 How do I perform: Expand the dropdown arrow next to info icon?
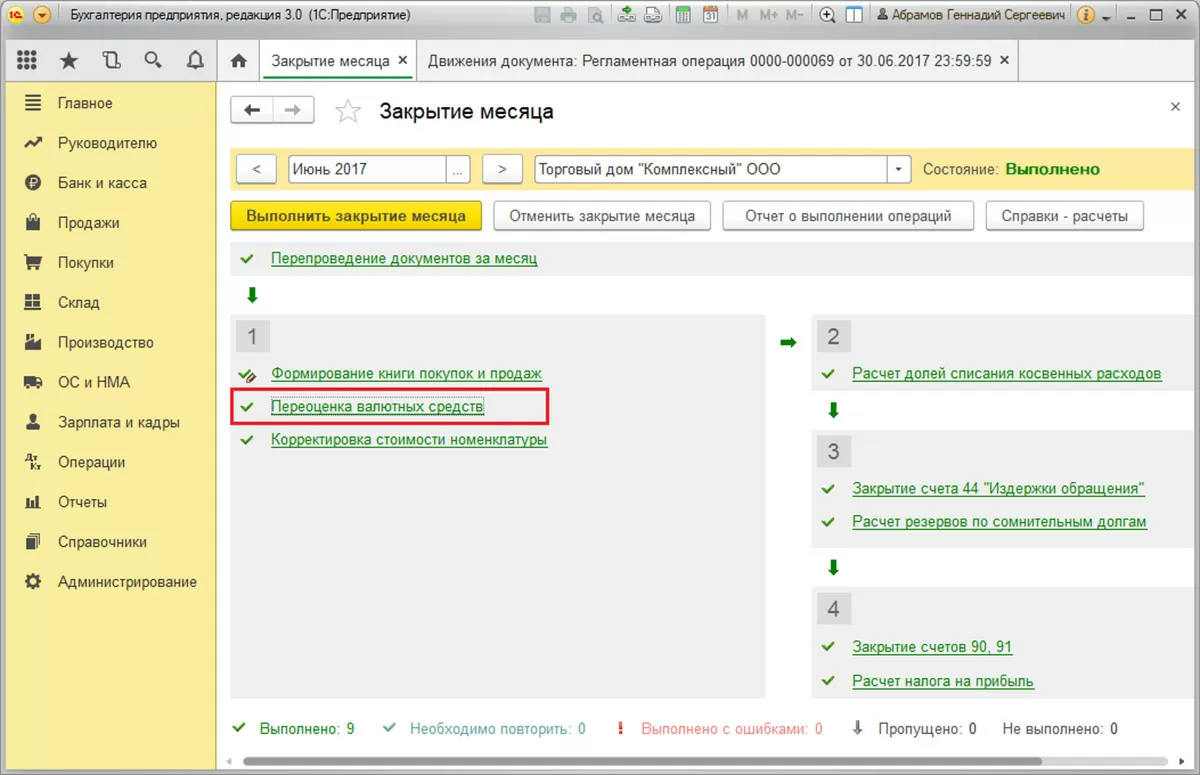[x=1105, y=17]
